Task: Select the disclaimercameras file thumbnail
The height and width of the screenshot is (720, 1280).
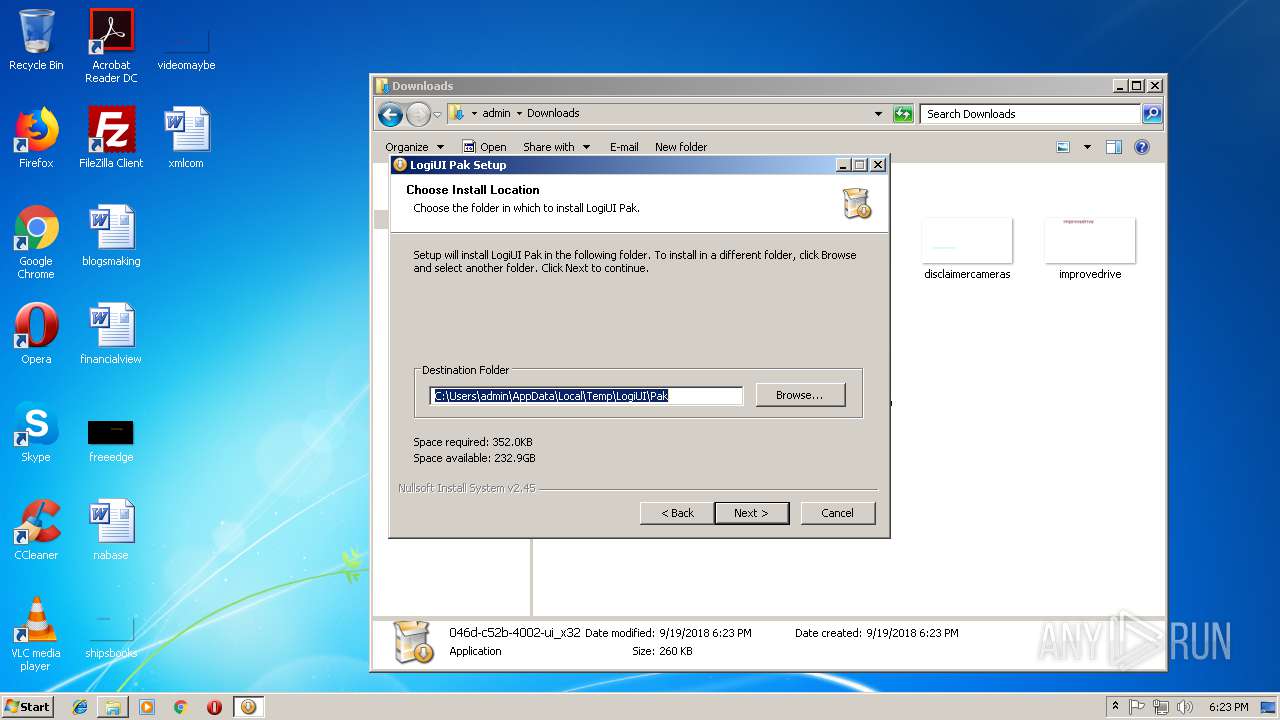Action: coord(967,248)
